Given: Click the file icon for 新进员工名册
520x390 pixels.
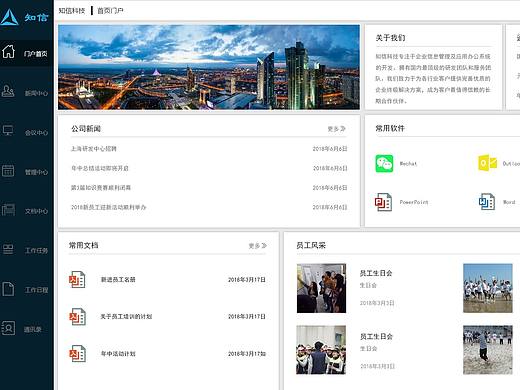Looking at the screenshot, I should click(x=77, y=279).
